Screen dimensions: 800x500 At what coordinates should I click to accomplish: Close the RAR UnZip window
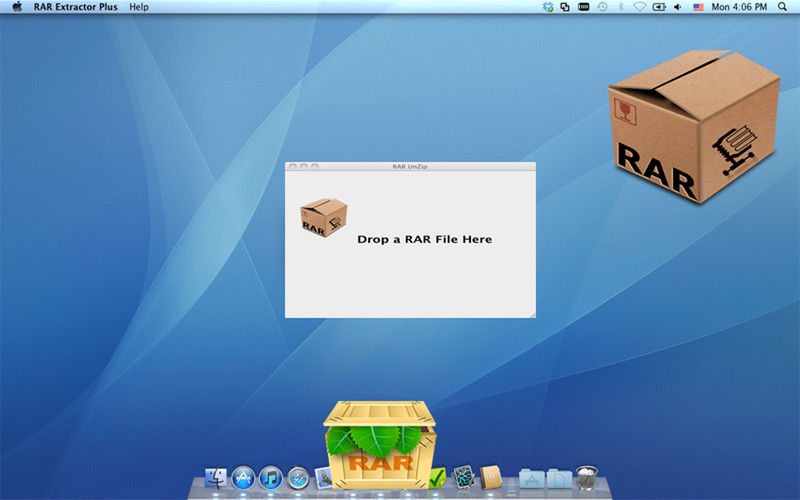pyautogui.click(x=293, y=166)
